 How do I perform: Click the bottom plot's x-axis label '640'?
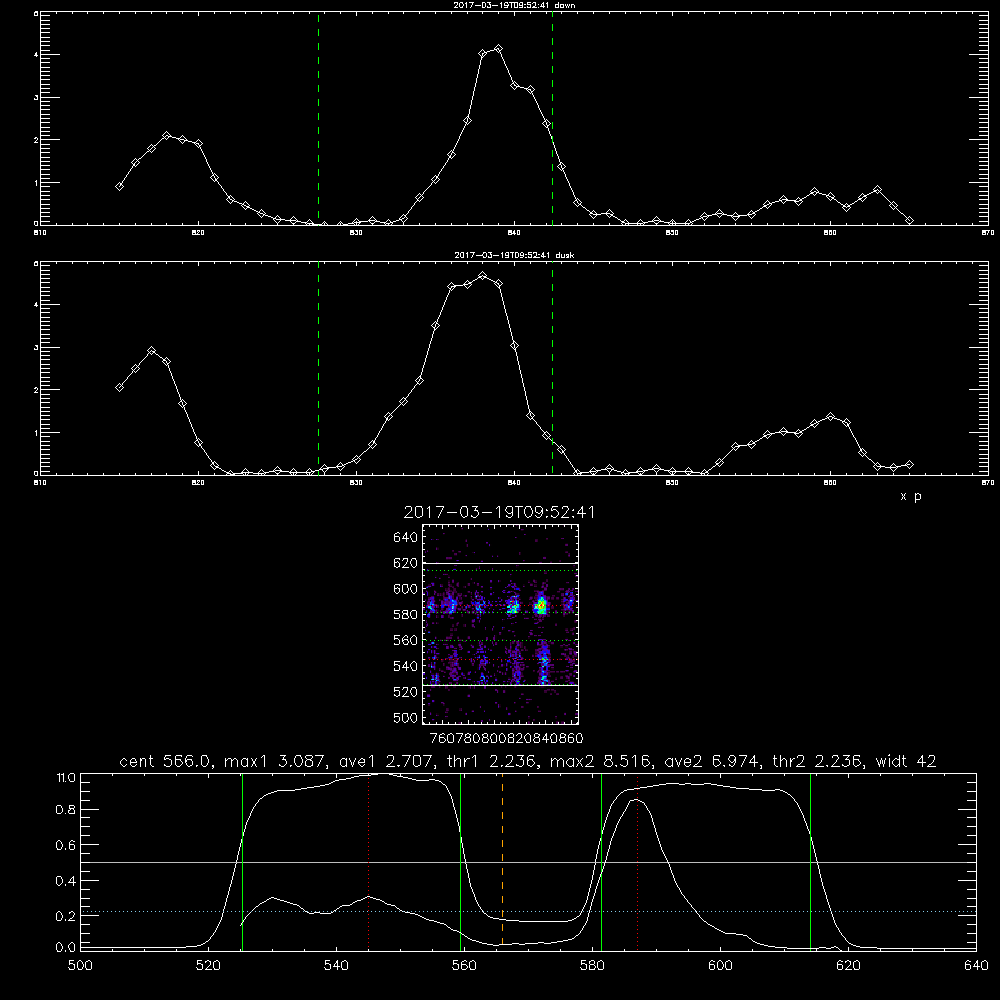point(976,966)
